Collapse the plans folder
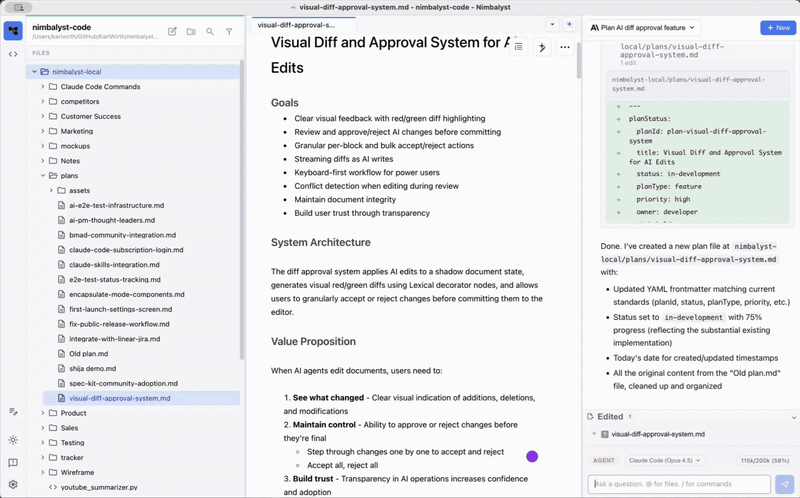The width and height of the screenshot is (800, 498). [43, 176]
